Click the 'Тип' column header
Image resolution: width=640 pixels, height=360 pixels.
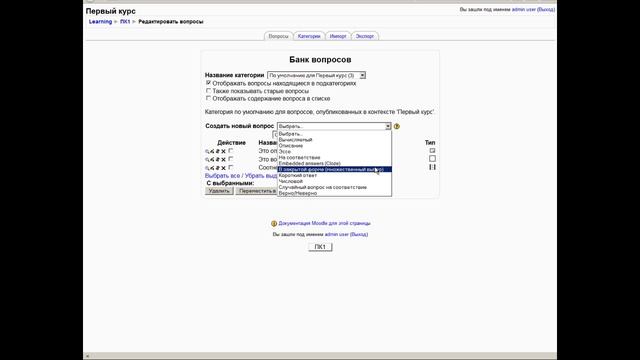tap(430, 143)
